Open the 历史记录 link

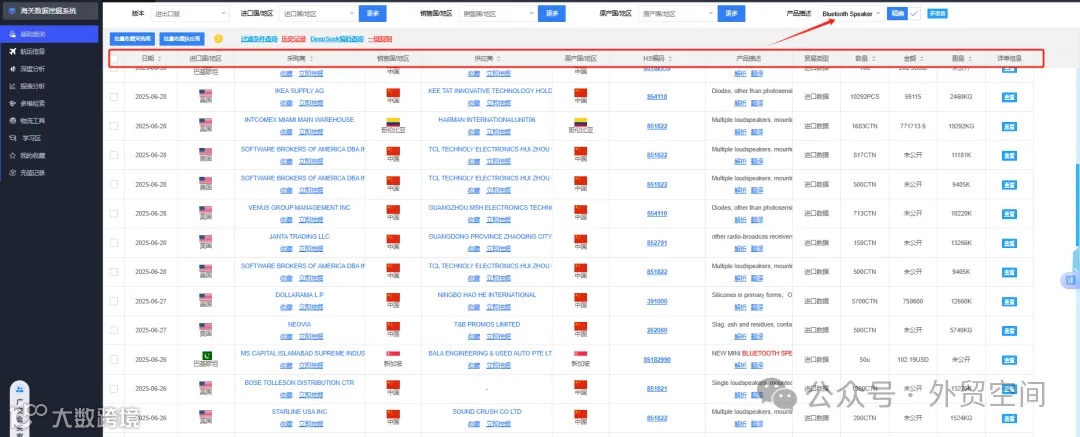coord(293,39)
